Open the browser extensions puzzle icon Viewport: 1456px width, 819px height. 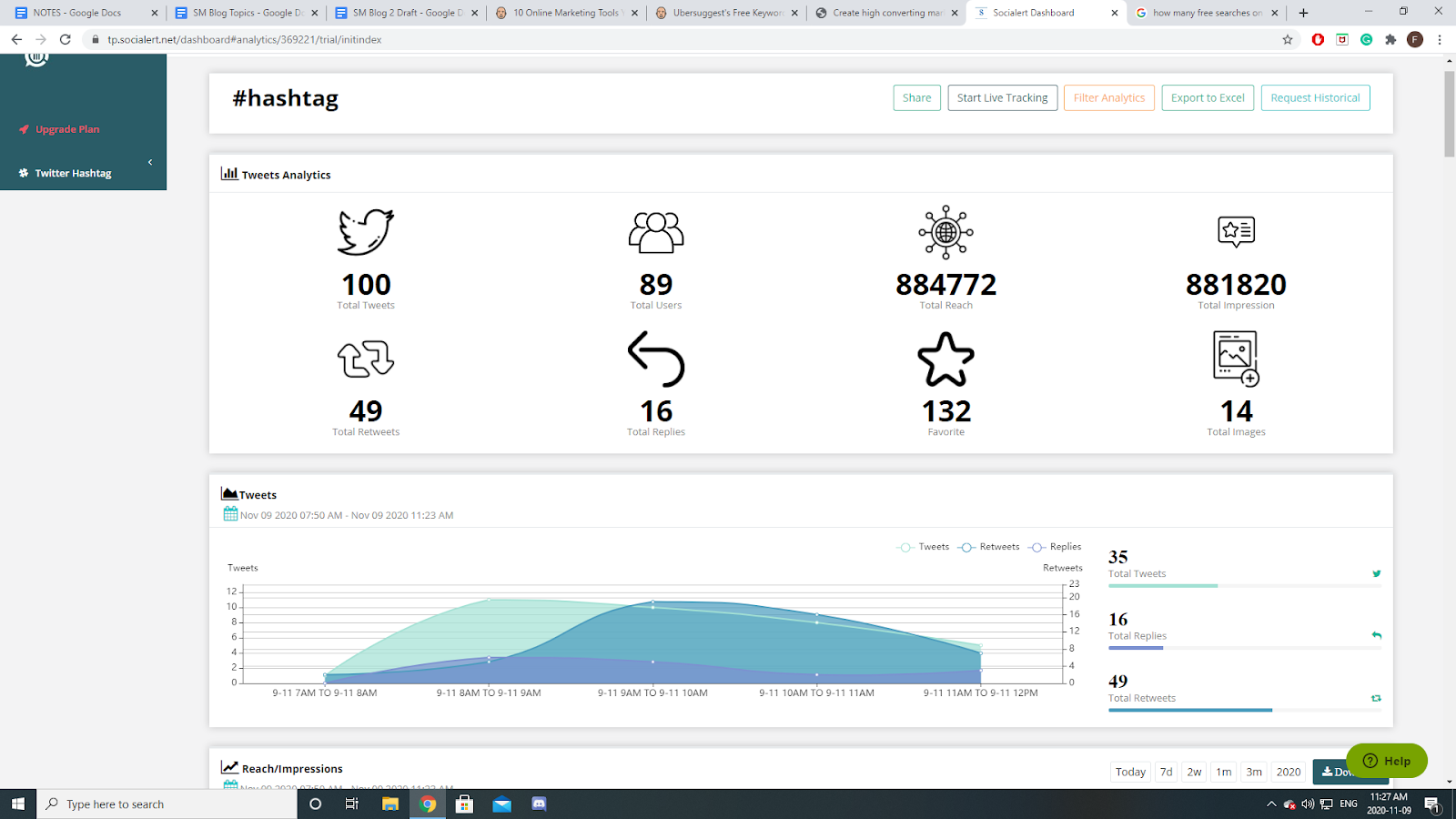(x=1390, y=39)
